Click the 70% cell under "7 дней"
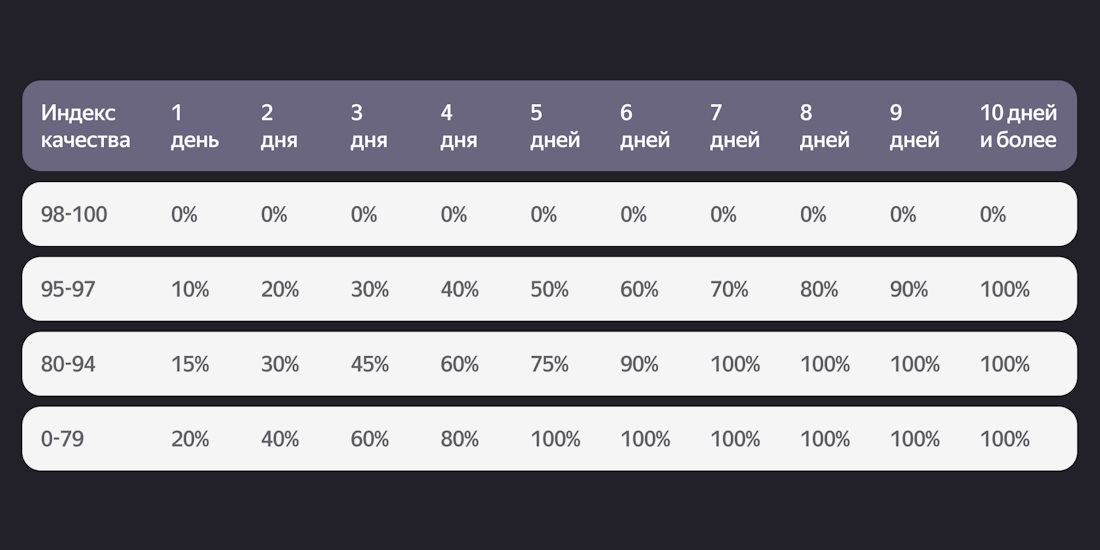1100x550 pixels. tap(729, 289)
